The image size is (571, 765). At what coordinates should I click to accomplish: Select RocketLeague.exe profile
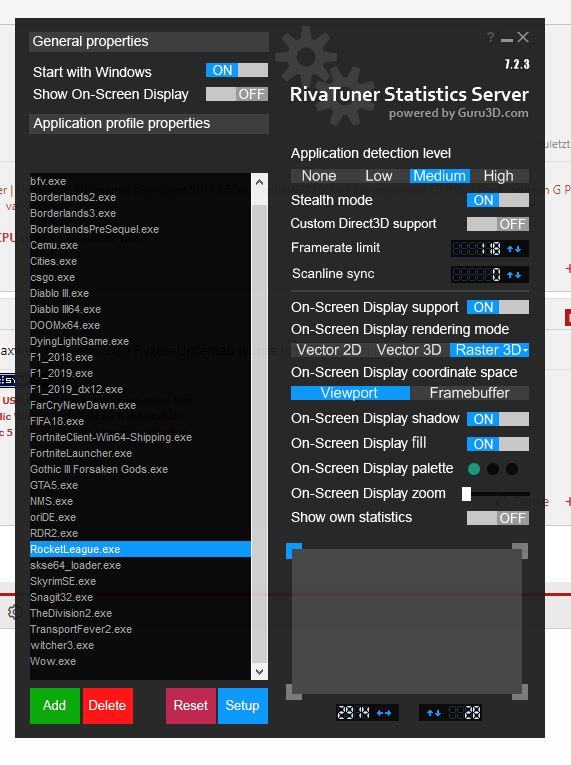141,549
